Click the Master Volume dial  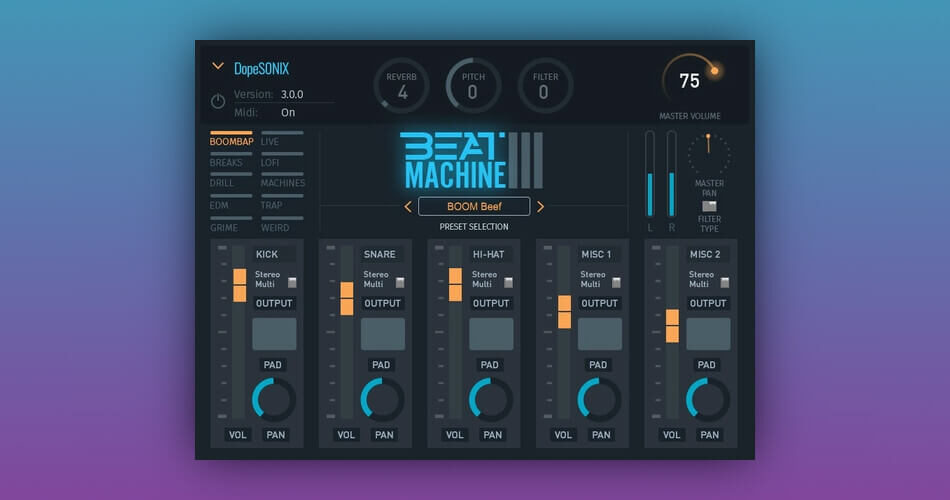point(690,80)
